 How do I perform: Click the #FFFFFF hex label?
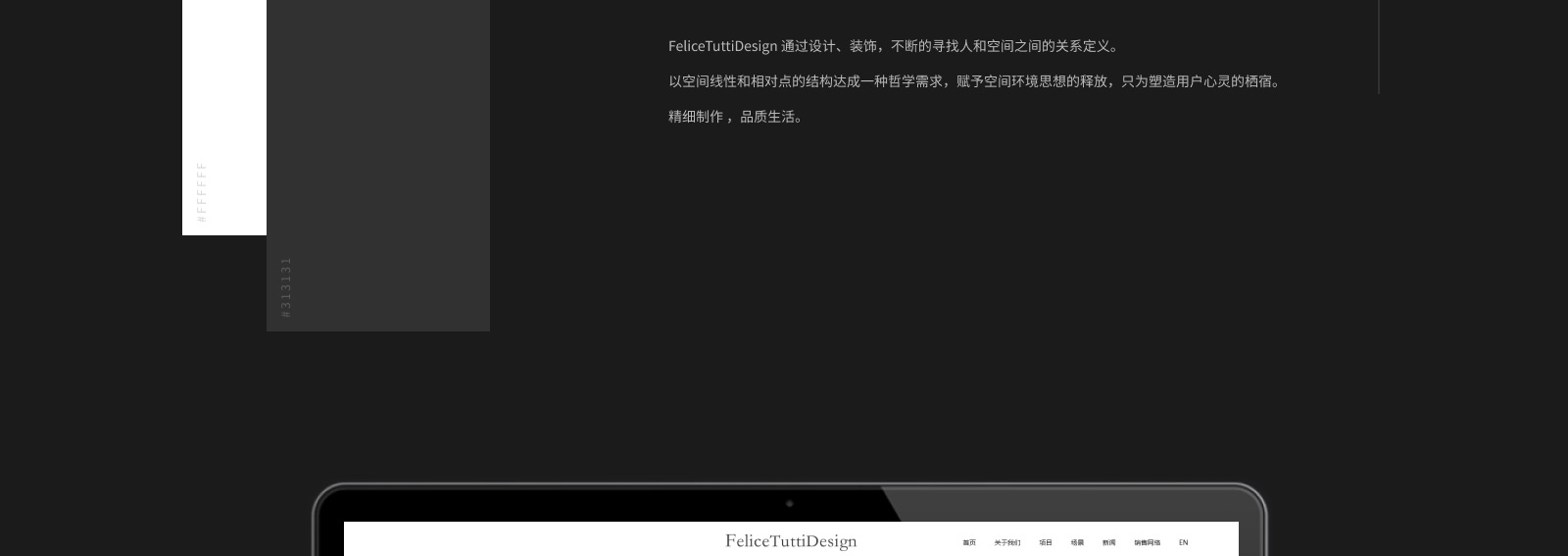(x=202, y=192)
